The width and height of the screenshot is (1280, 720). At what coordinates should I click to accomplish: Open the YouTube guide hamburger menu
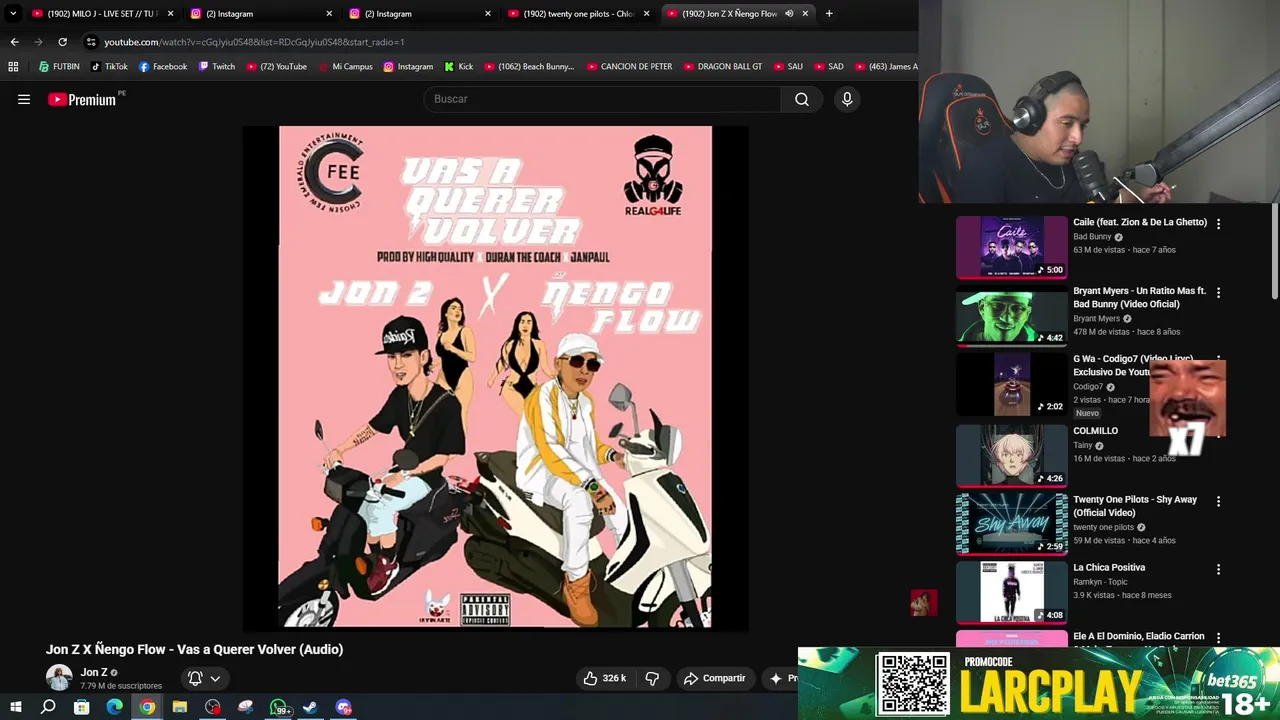pos(24,99)
